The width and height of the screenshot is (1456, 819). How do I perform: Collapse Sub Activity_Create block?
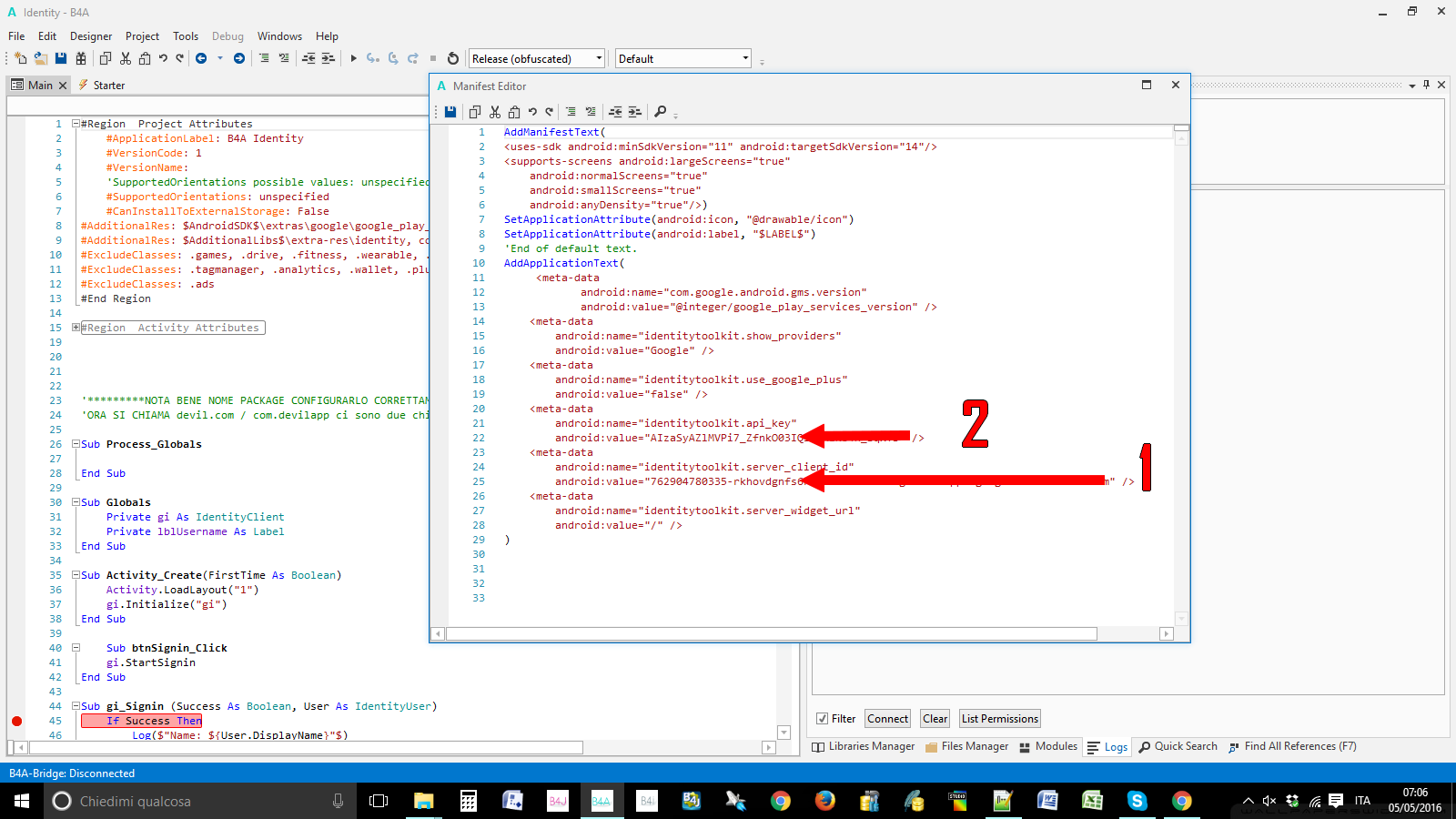[76, 575]
